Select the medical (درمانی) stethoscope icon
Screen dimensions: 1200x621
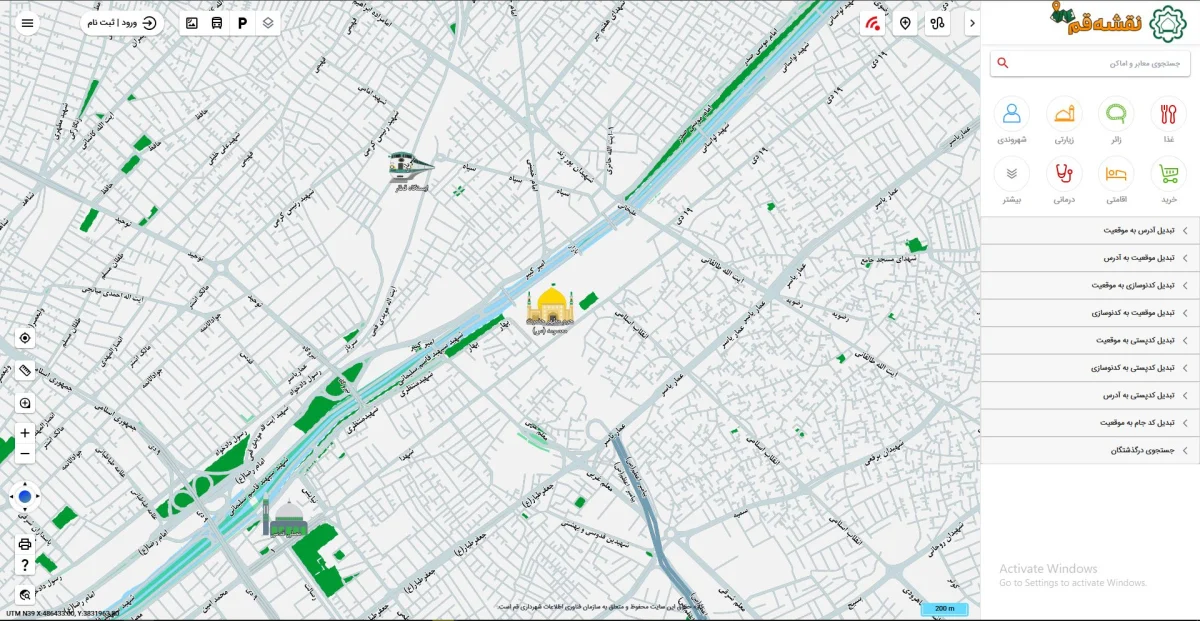click(x=1064, y=173)
